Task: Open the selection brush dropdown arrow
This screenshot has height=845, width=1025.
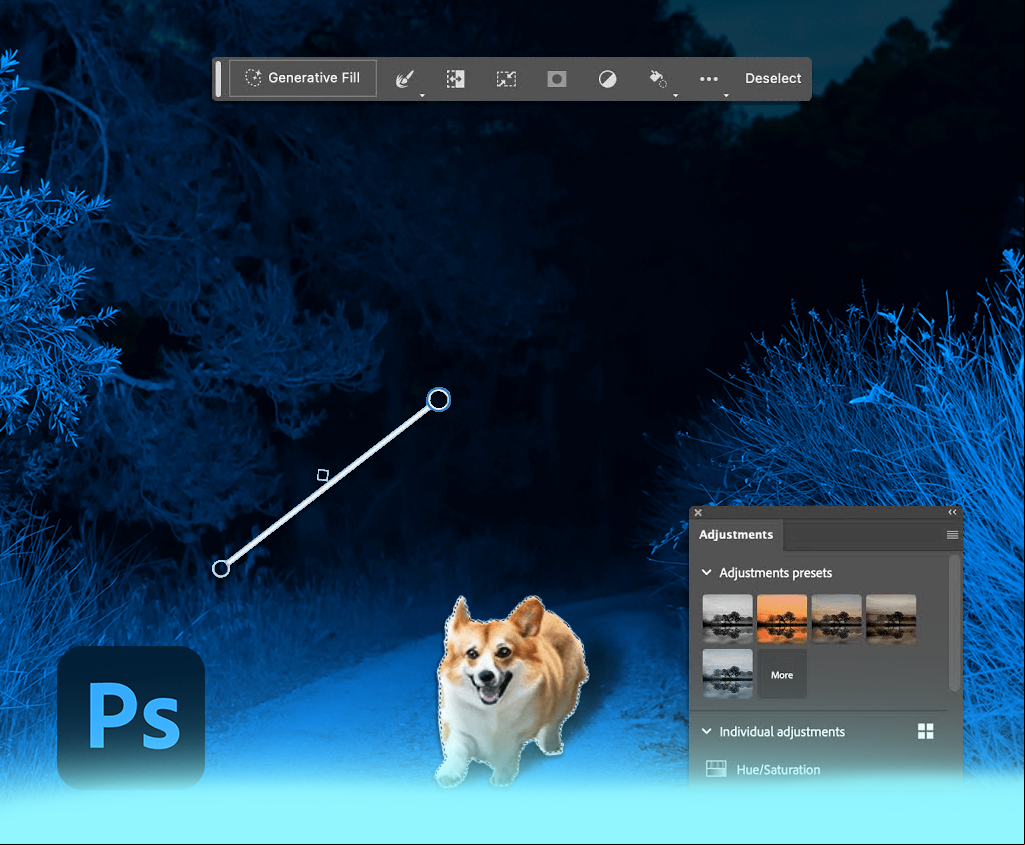Action: coord(422,95)
